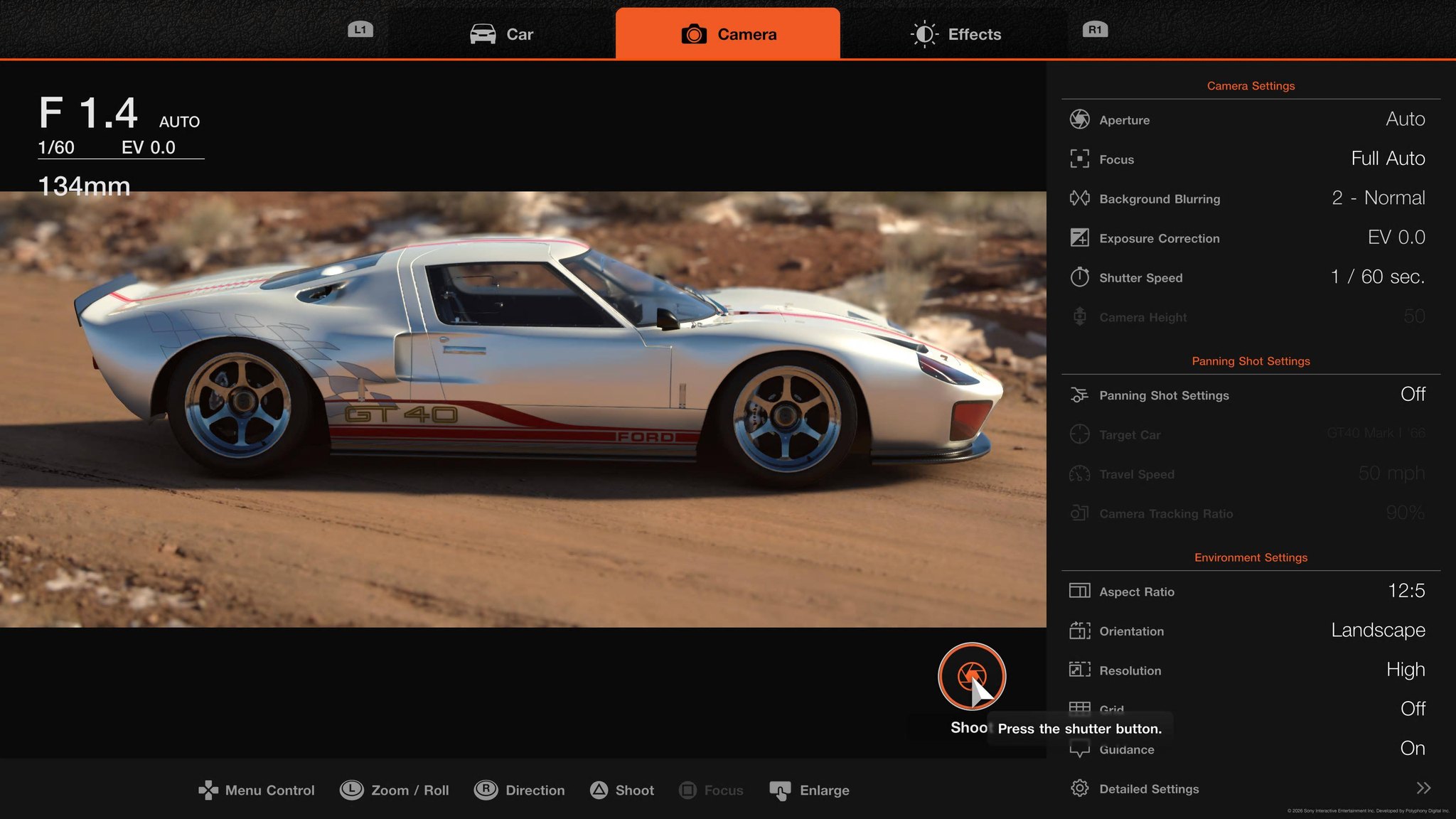
Task: Change Background Blurring value 2 - Normal
Action: [1378, 198]
